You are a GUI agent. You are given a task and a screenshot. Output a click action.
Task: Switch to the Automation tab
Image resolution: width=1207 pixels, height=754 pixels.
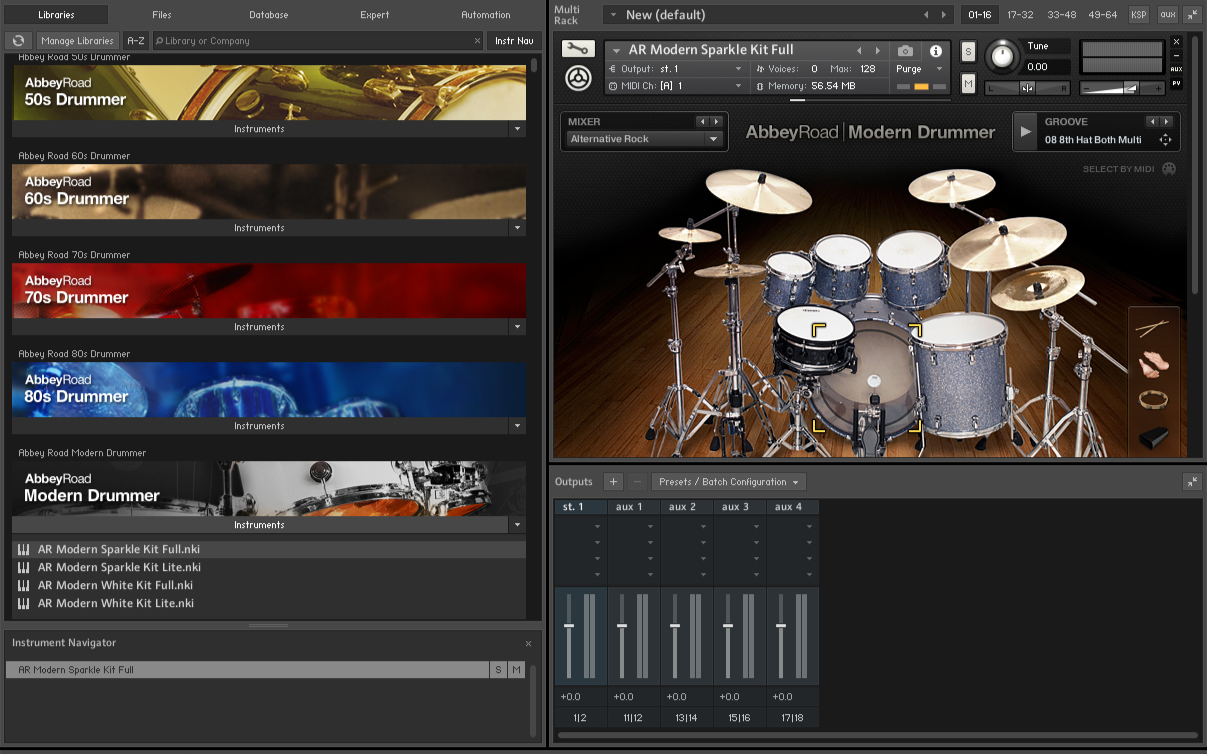(x=486, y=15)
